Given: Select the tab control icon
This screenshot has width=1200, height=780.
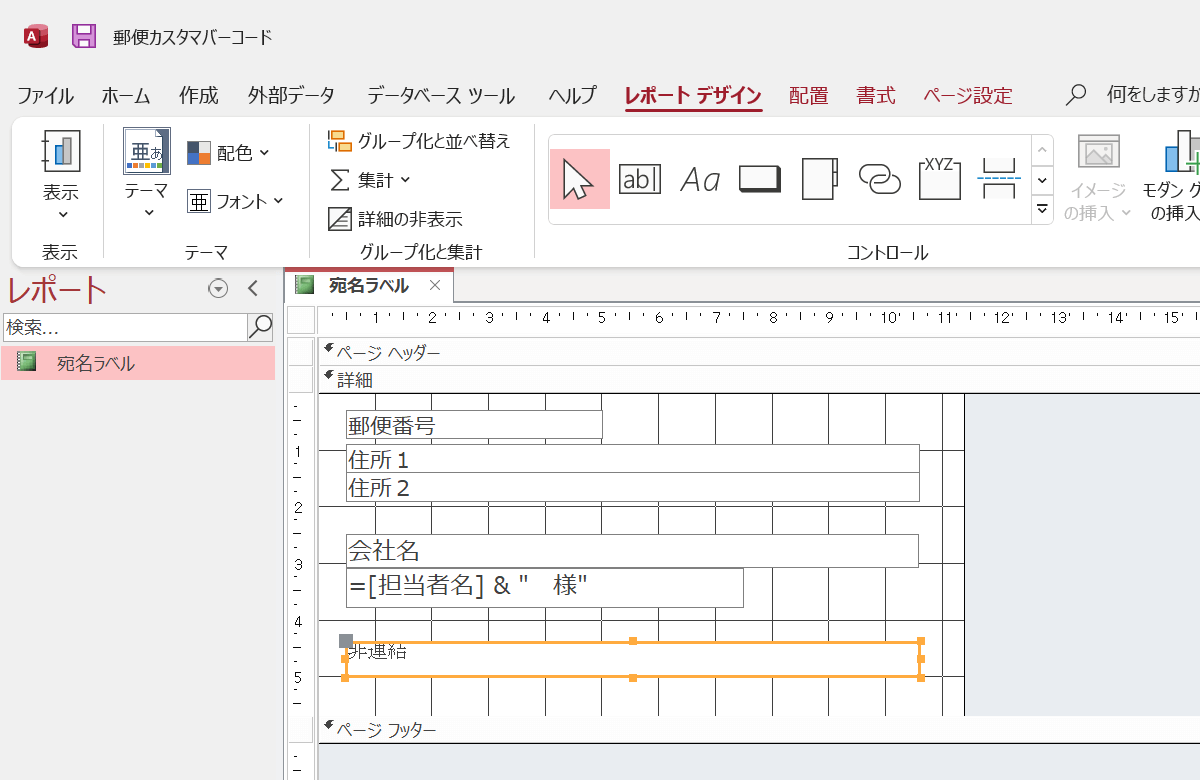Looking at the screenshot, I should [818, 178].
